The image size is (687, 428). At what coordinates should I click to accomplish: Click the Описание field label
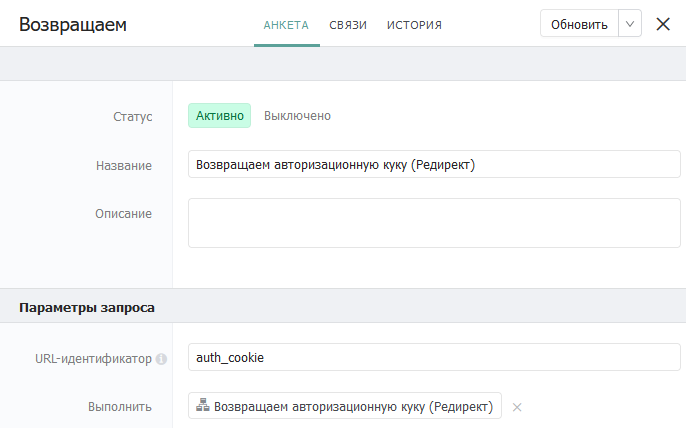coord(124,214)
